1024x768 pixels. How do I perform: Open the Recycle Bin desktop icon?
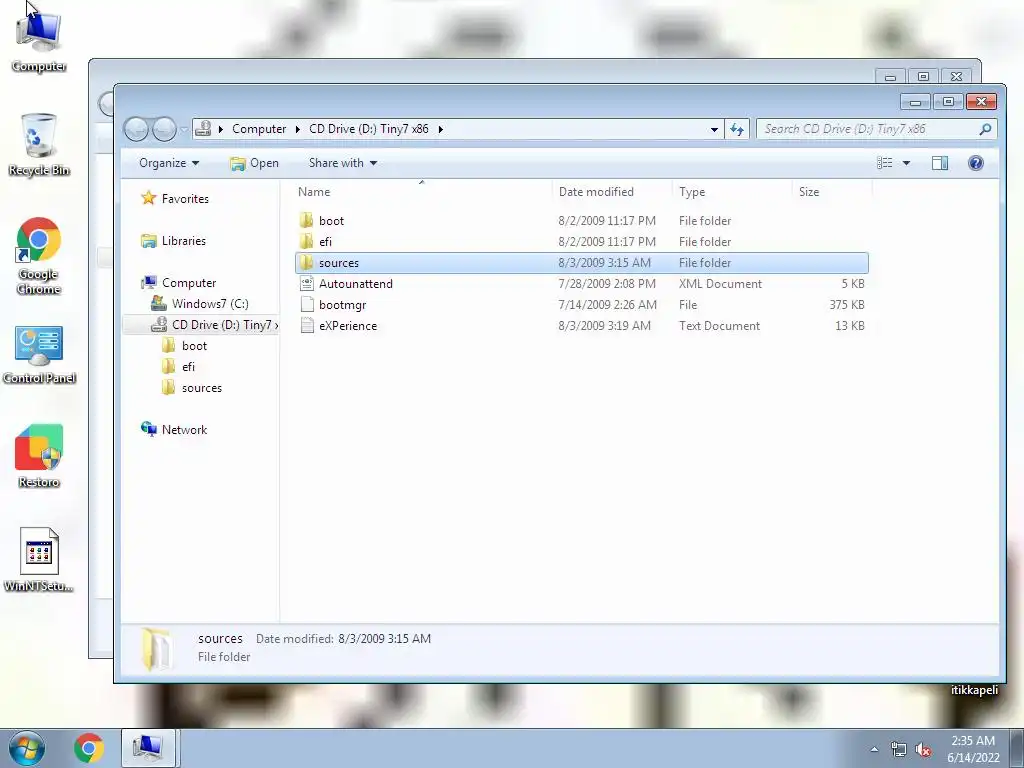[39, 145]
